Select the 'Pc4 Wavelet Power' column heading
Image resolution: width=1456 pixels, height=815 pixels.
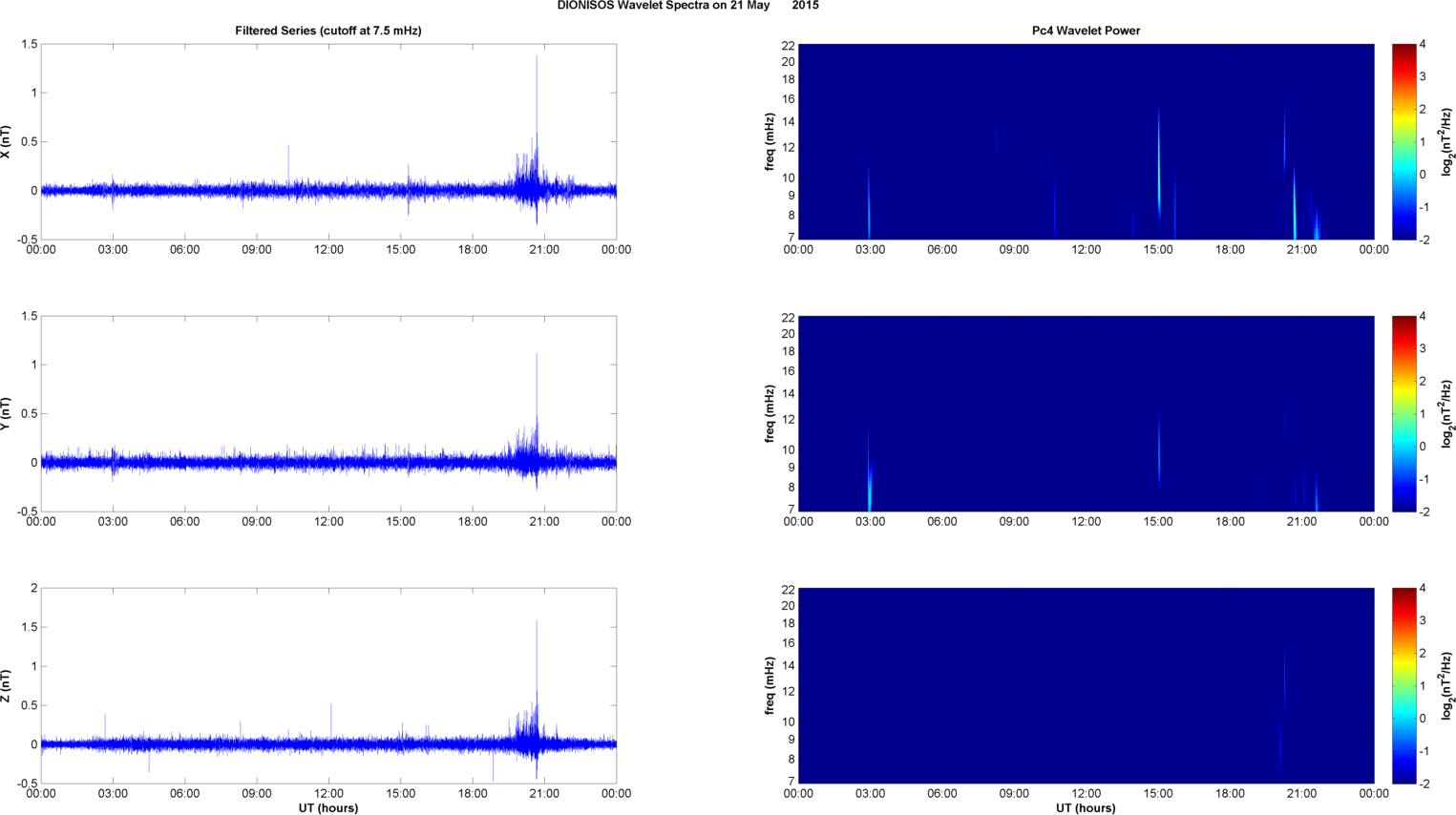[1086, 31]
